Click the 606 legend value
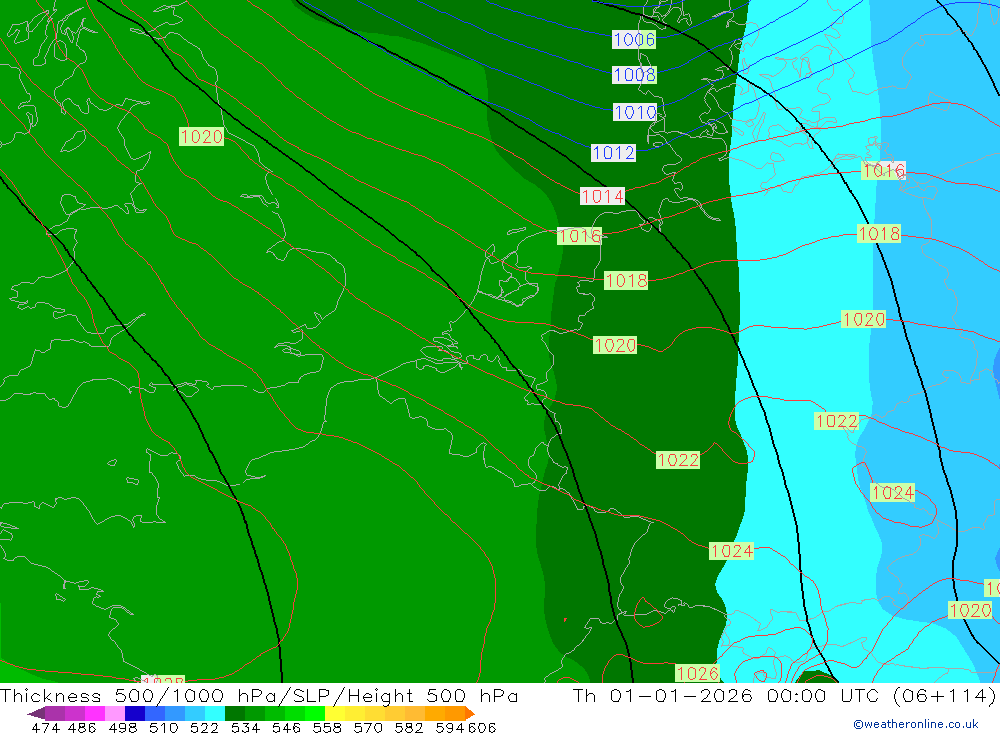The width and height of the screenshot is (1000, 733). coord(482,728)
